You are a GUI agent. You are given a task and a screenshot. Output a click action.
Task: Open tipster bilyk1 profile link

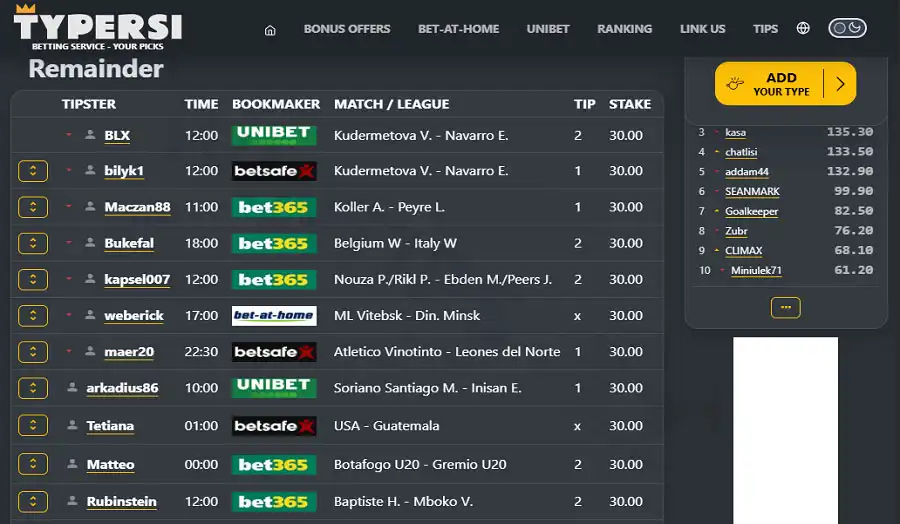click(123, 171)
